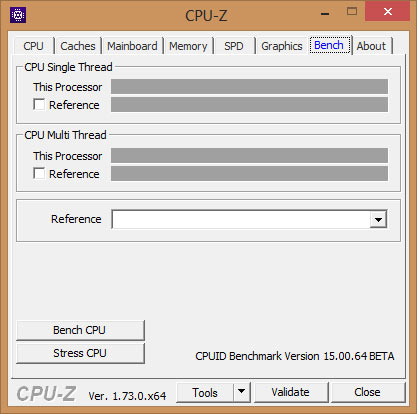Enable Reference checkbox under CPU Single Thread
The image size is (417, 414).
tap(39, 104)
